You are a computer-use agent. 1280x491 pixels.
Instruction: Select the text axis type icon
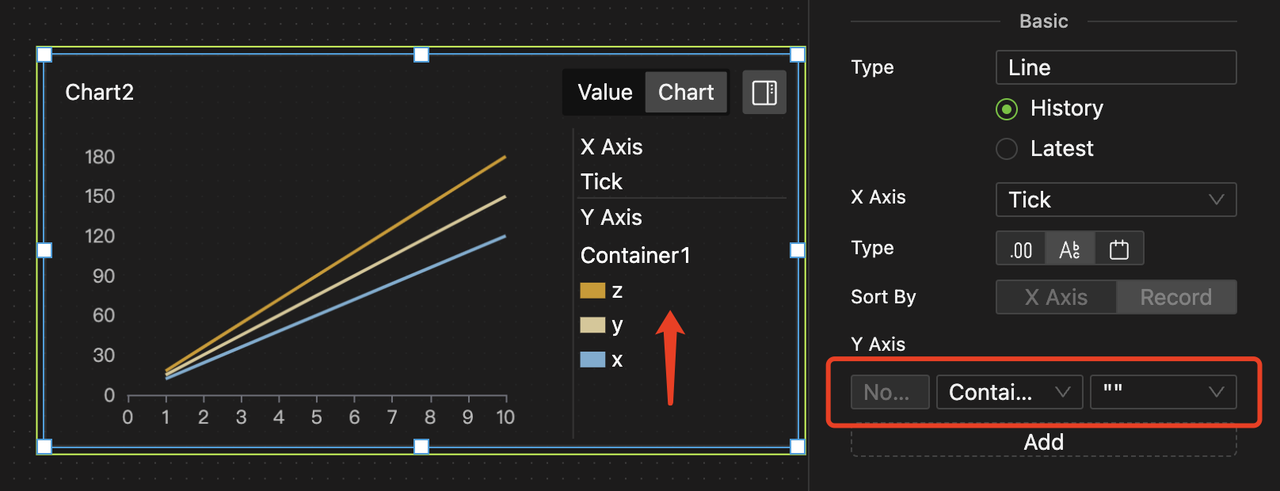pyautogui.click(x=1069, y=249)
